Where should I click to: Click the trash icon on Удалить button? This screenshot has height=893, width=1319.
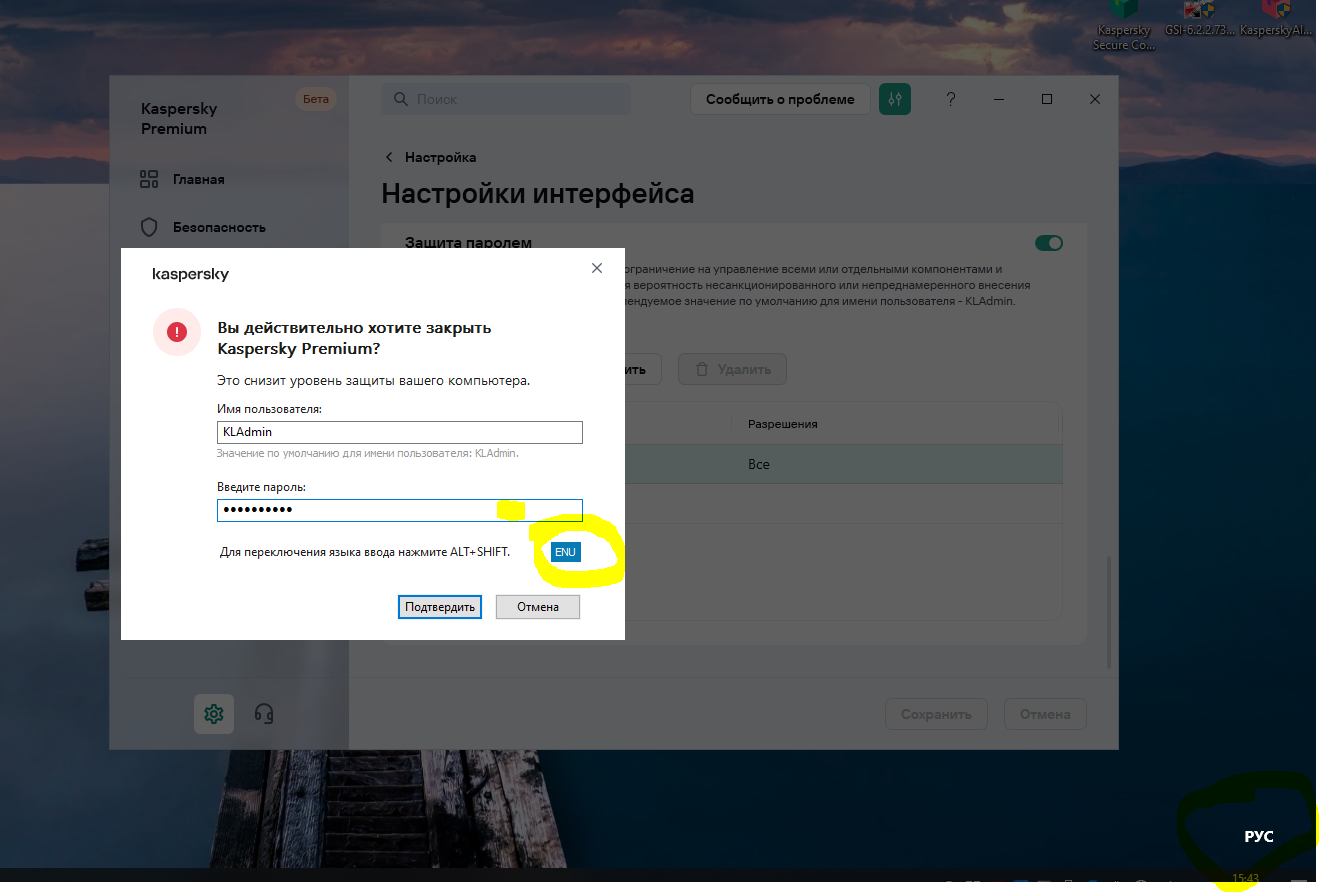pyautogui.click(x=702, y=369)
